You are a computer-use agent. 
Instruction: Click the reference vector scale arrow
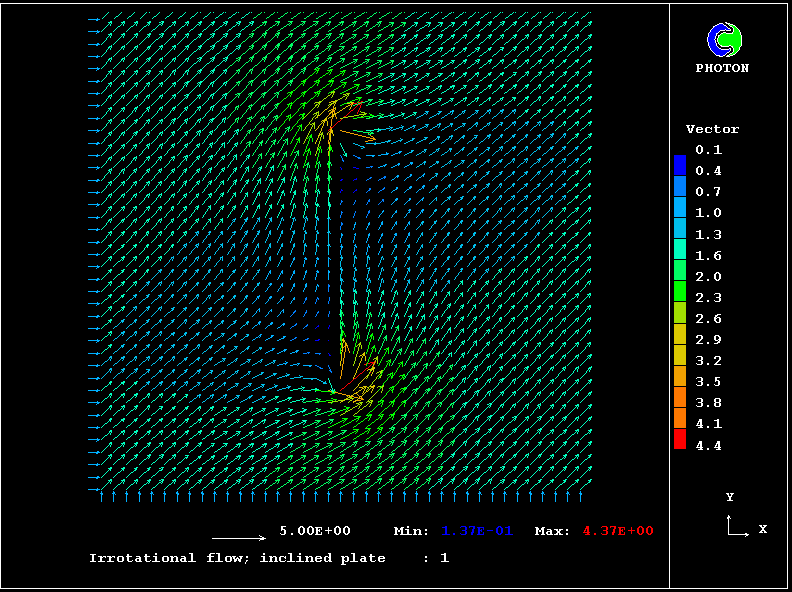[239, 538]
